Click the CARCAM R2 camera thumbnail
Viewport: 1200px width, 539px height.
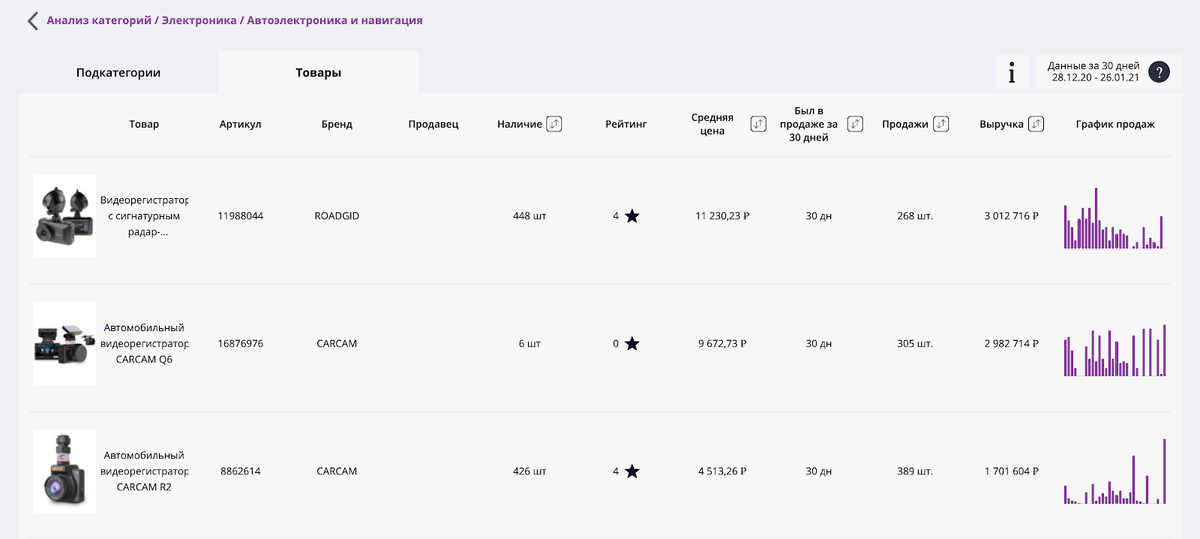pyautogui.click(x=64, y=471)
